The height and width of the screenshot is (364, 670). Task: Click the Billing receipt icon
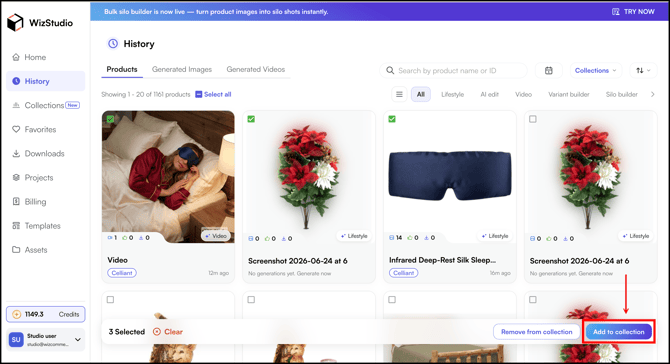pos(16,201)
